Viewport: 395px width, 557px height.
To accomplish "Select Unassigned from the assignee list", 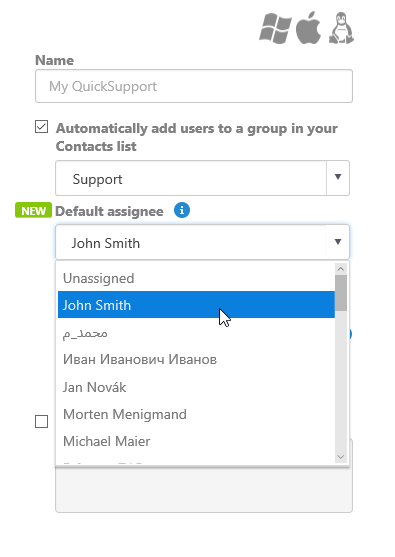I will coord(196,278).
